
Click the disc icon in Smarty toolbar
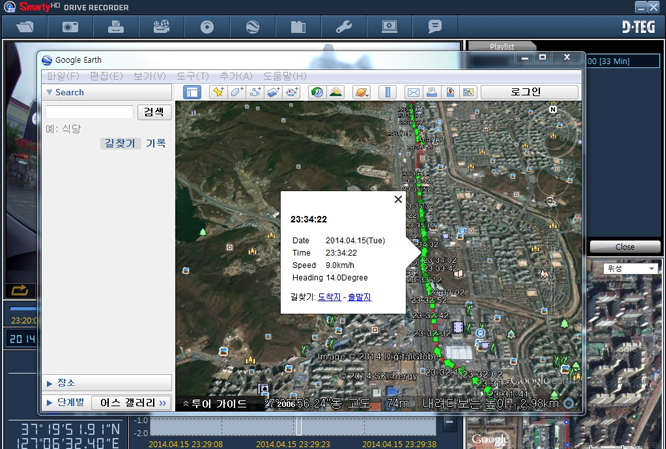click(x=207, y=27)
